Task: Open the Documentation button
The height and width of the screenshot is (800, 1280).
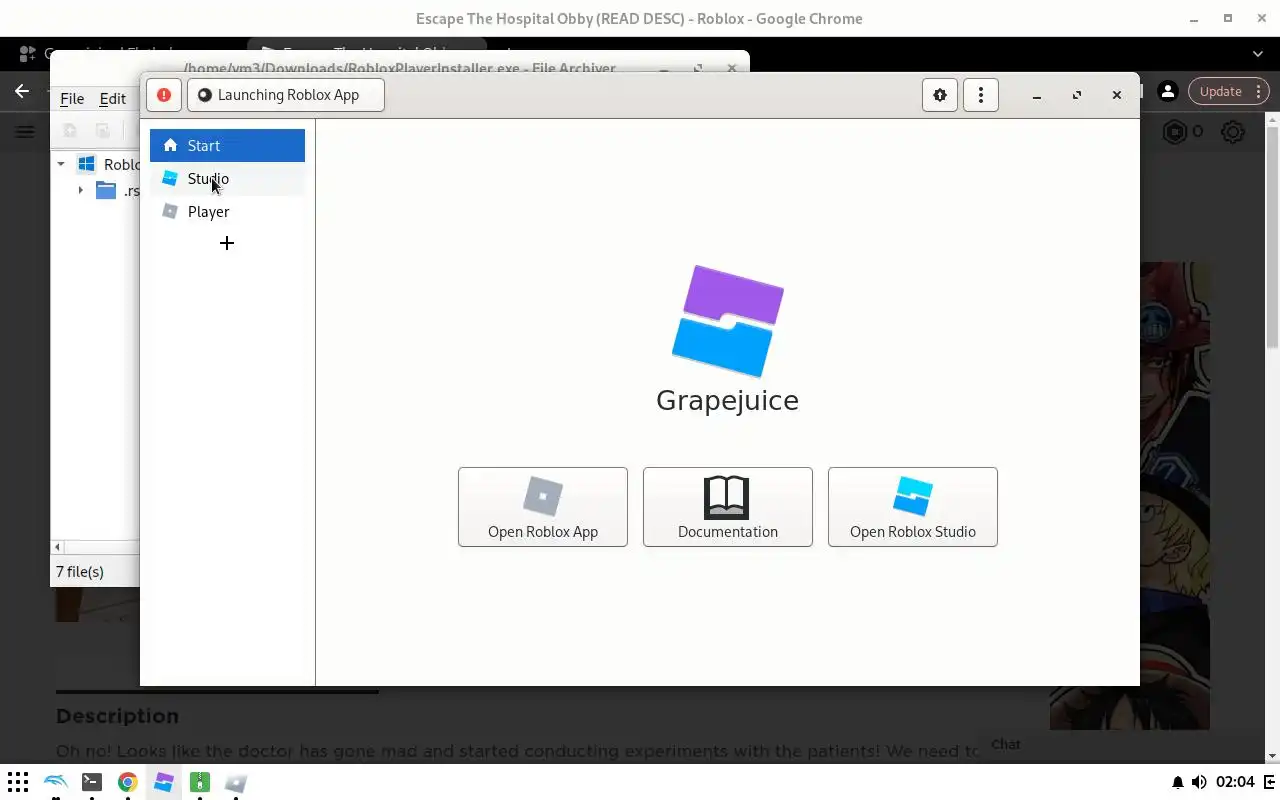Action: pos(728,507)
